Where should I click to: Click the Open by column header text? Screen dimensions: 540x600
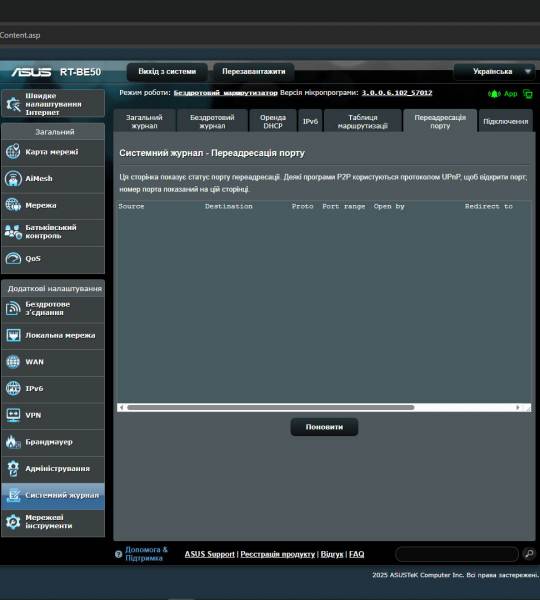pos(389,206)
